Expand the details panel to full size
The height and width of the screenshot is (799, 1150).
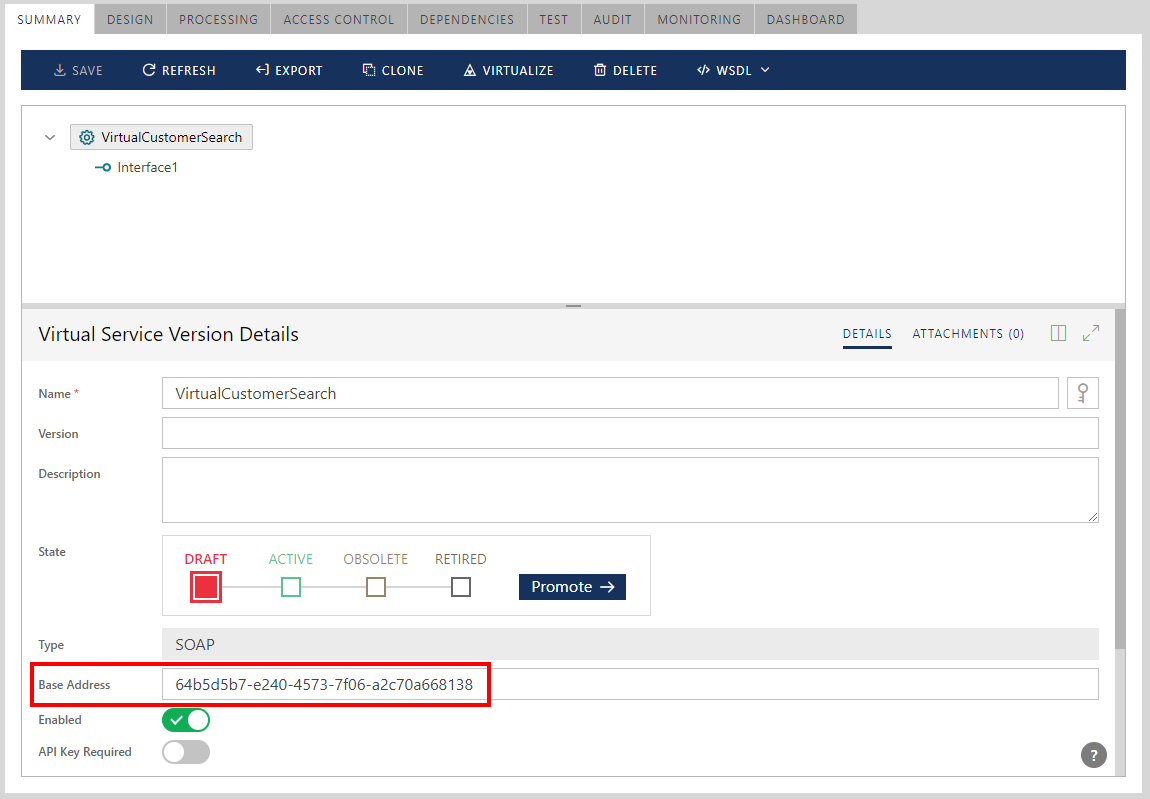point(1091,334)
